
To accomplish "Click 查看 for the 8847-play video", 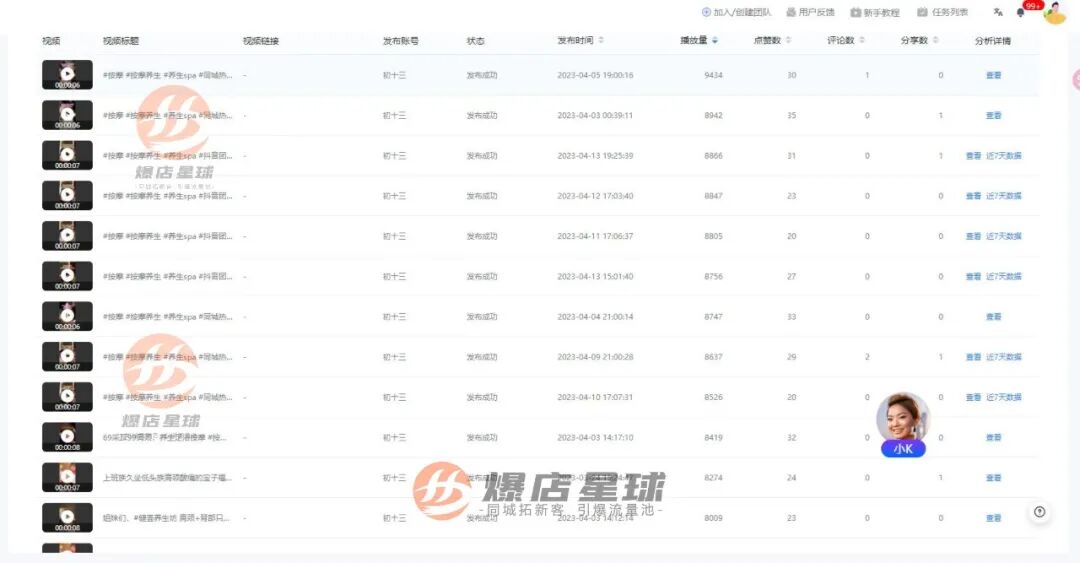I will [x=973, y=196].
